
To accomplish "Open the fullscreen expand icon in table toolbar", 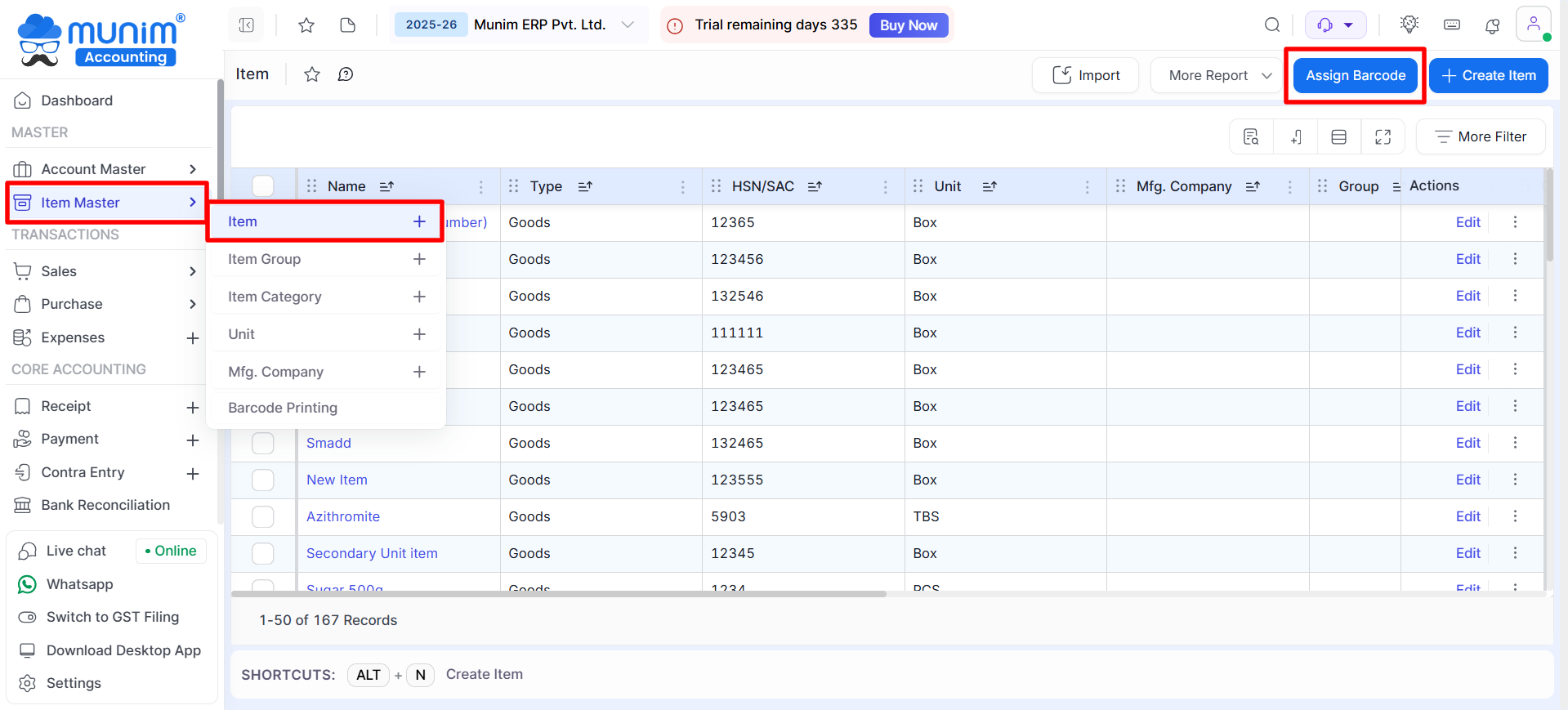I will coord(1383,137).
